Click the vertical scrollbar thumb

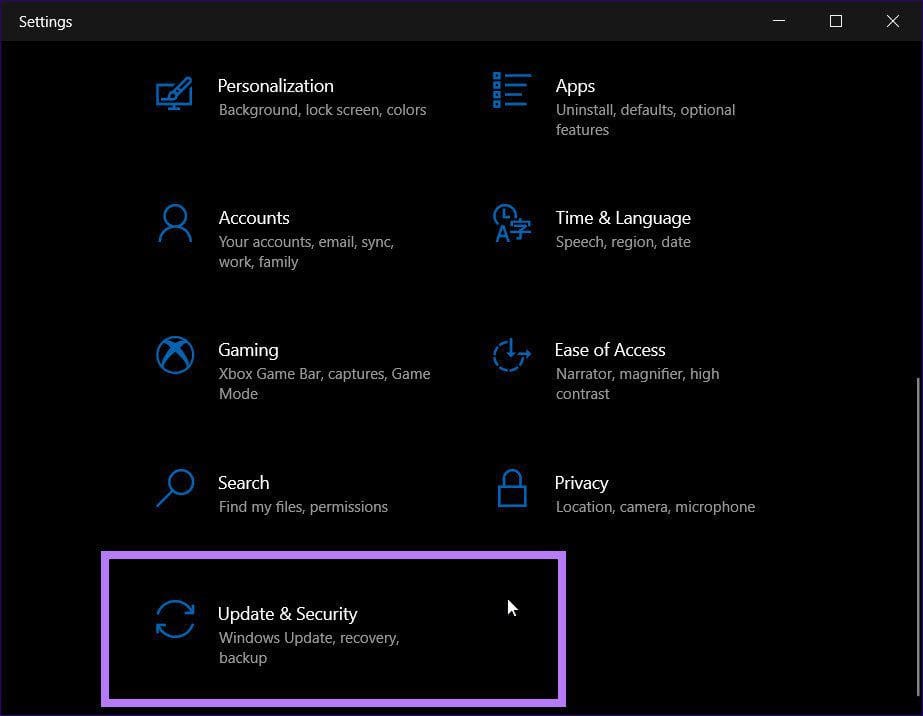pyautogui.click(x=918, y=536)
